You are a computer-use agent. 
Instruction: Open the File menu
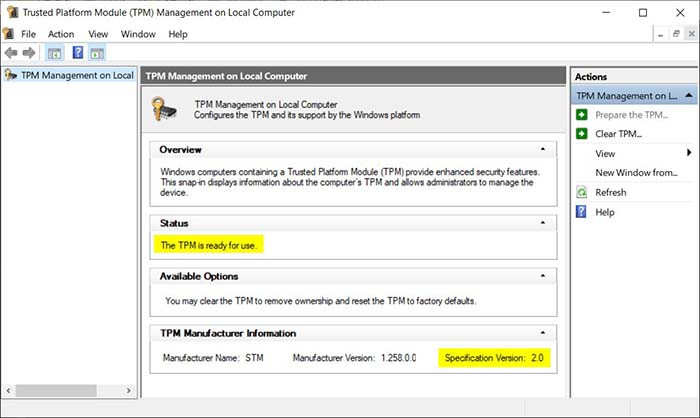tap(28, 34)
